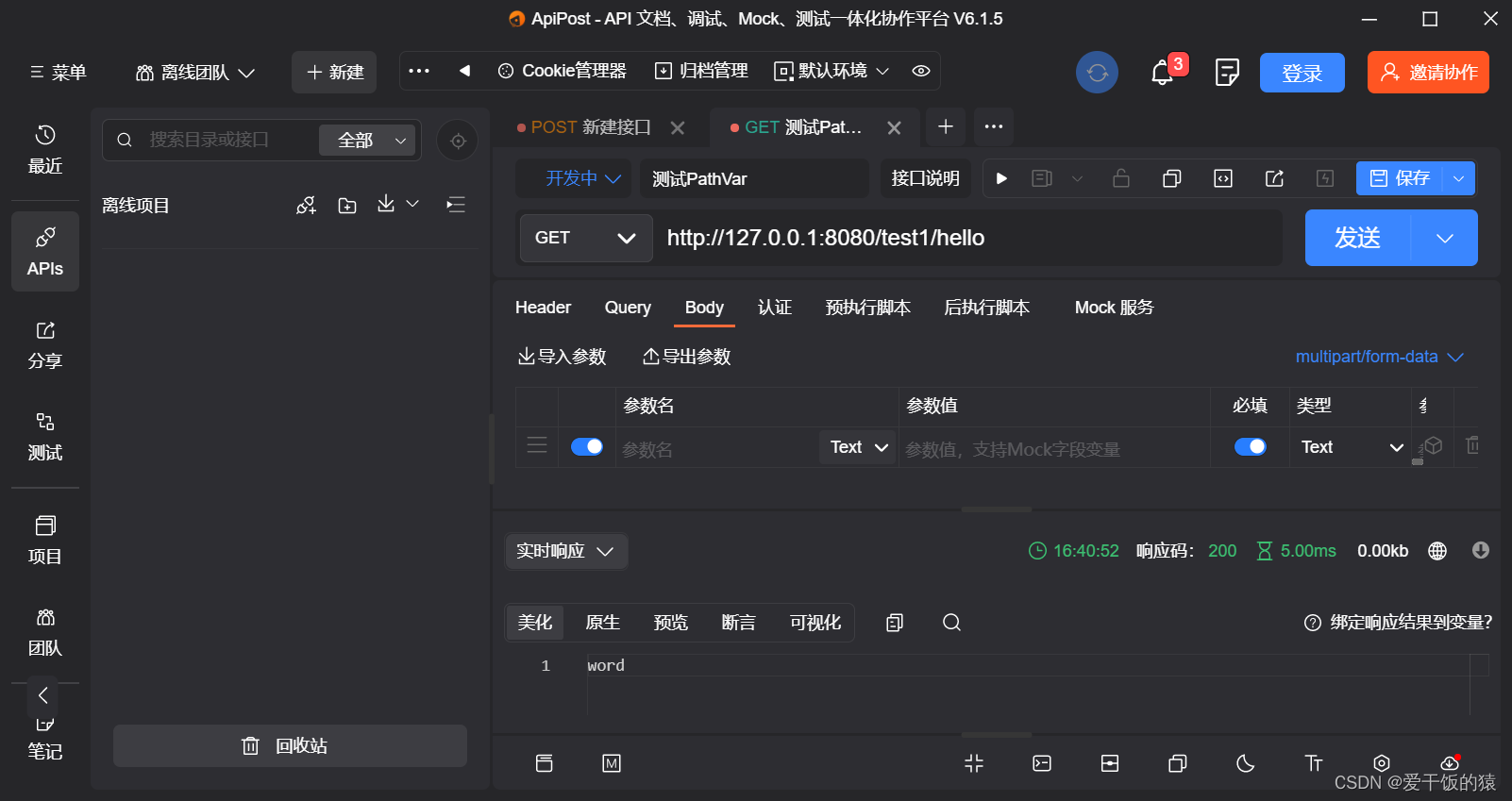Collapse the left sidebar with arrow
This screenshot has width=1512, height=801.
tap(42, 695)
